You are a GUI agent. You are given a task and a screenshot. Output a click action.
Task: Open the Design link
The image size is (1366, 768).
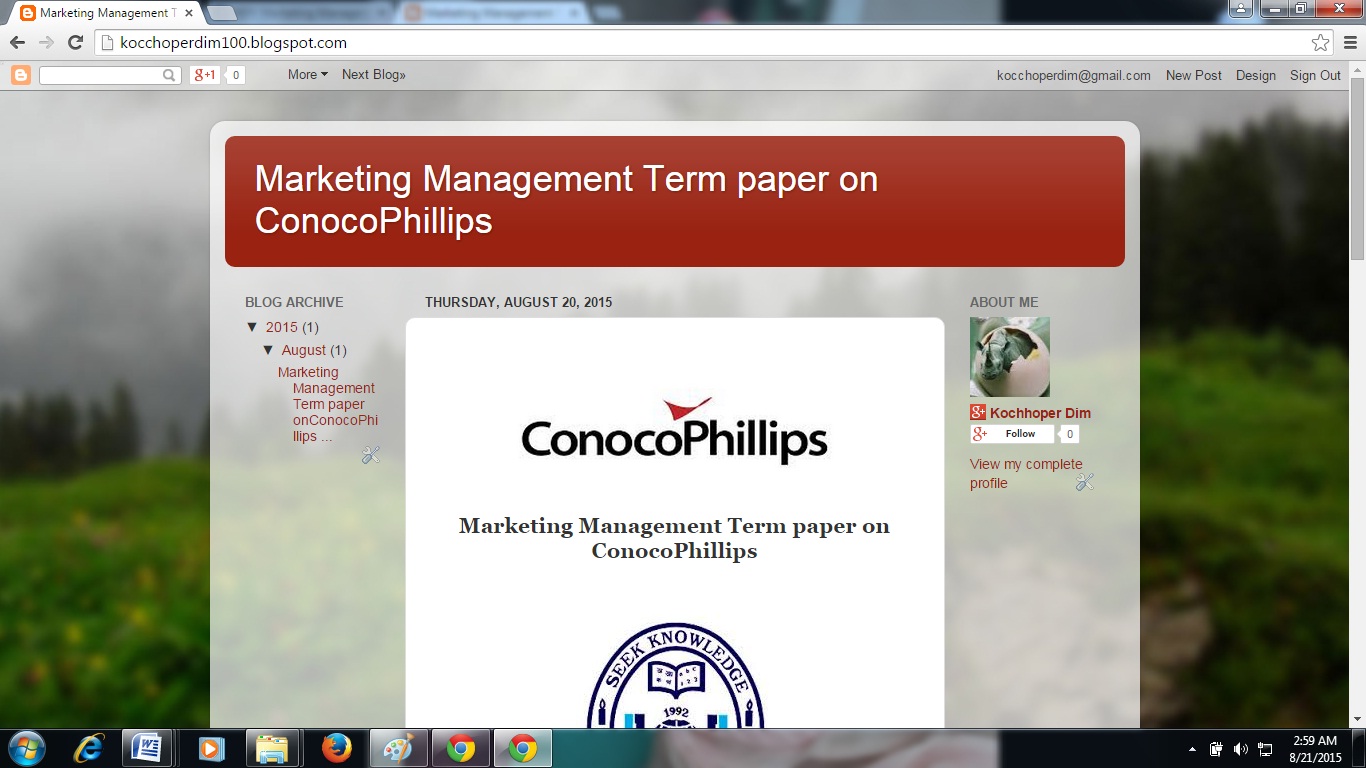(x=1256, y=75)
